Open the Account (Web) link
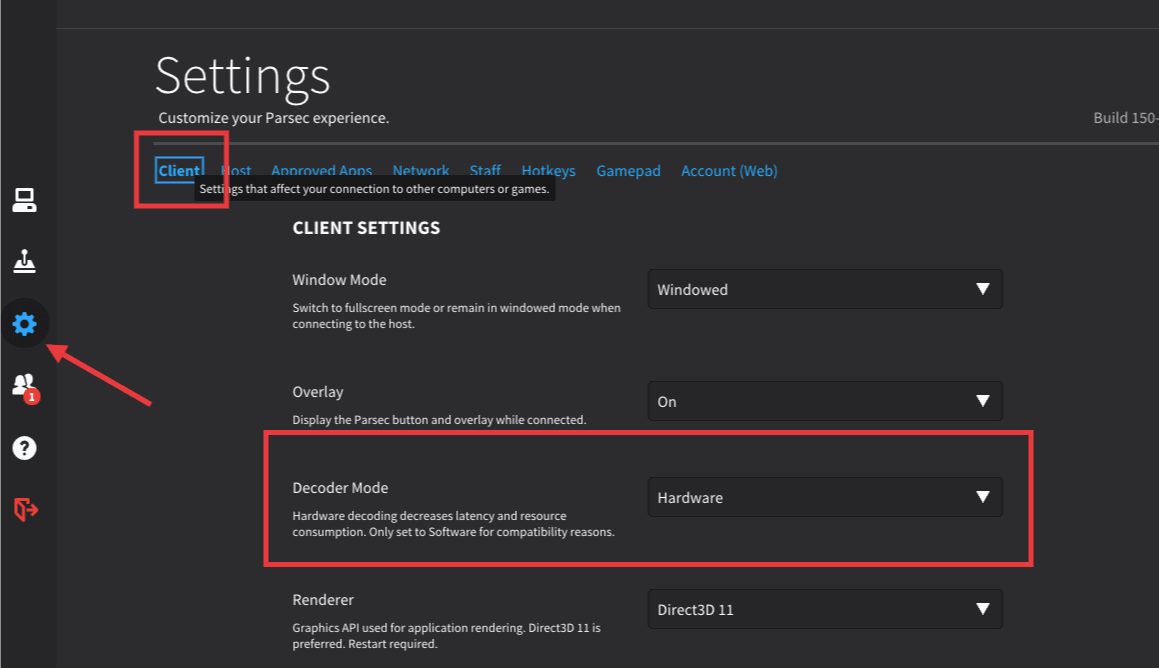 click(728, 171)
